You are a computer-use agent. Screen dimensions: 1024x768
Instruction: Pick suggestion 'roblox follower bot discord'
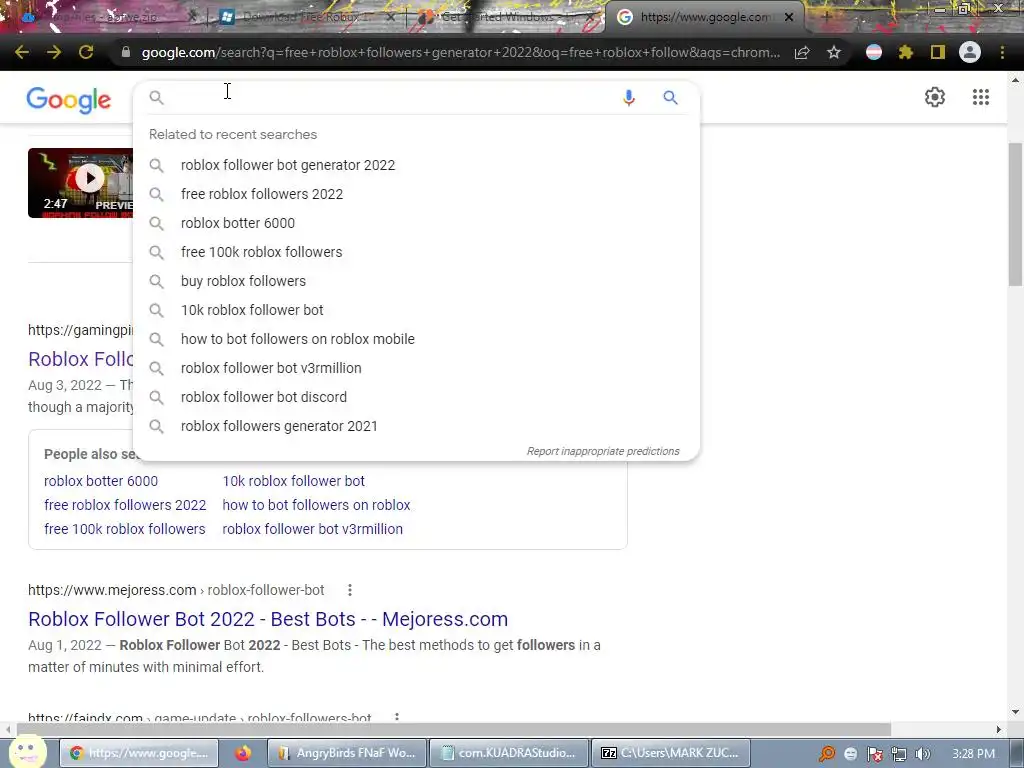click(x=263, y=397)
